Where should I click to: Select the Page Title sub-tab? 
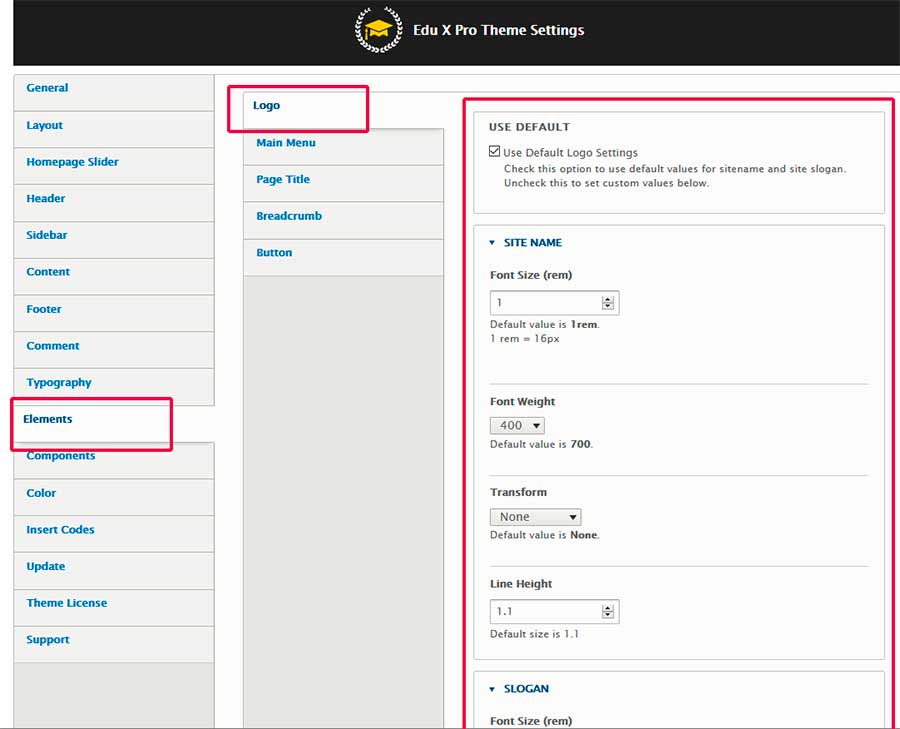[283, 180]
